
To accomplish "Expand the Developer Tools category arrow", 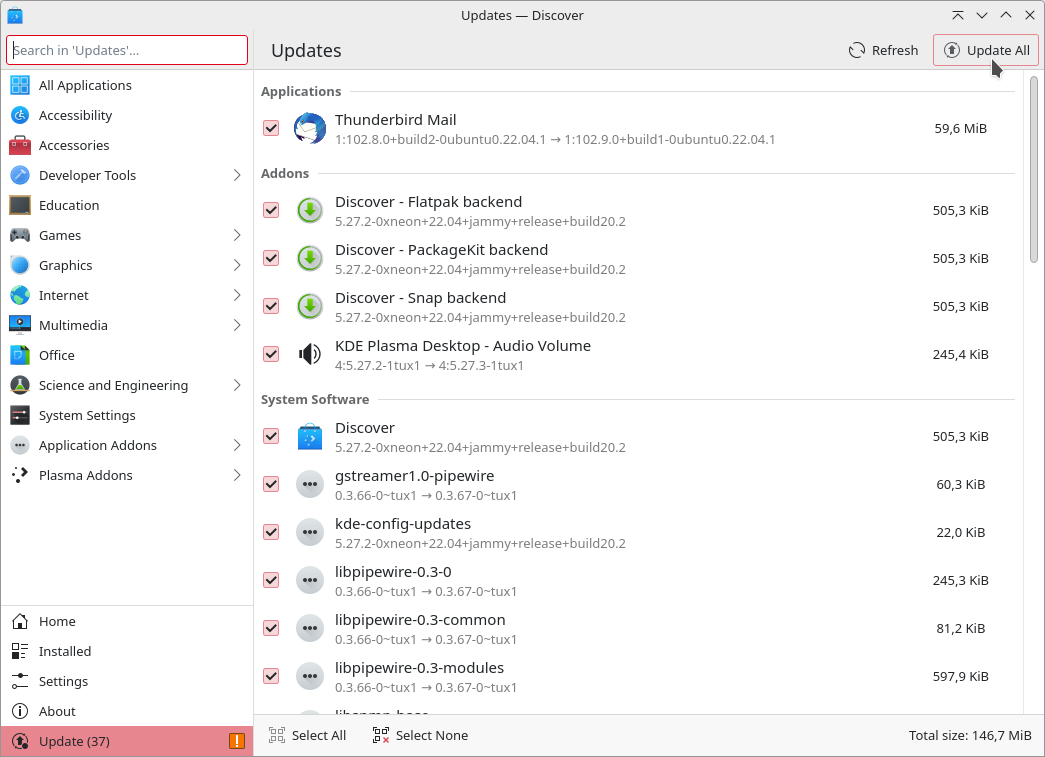I will pyautogui.click(x=237, y=176).
